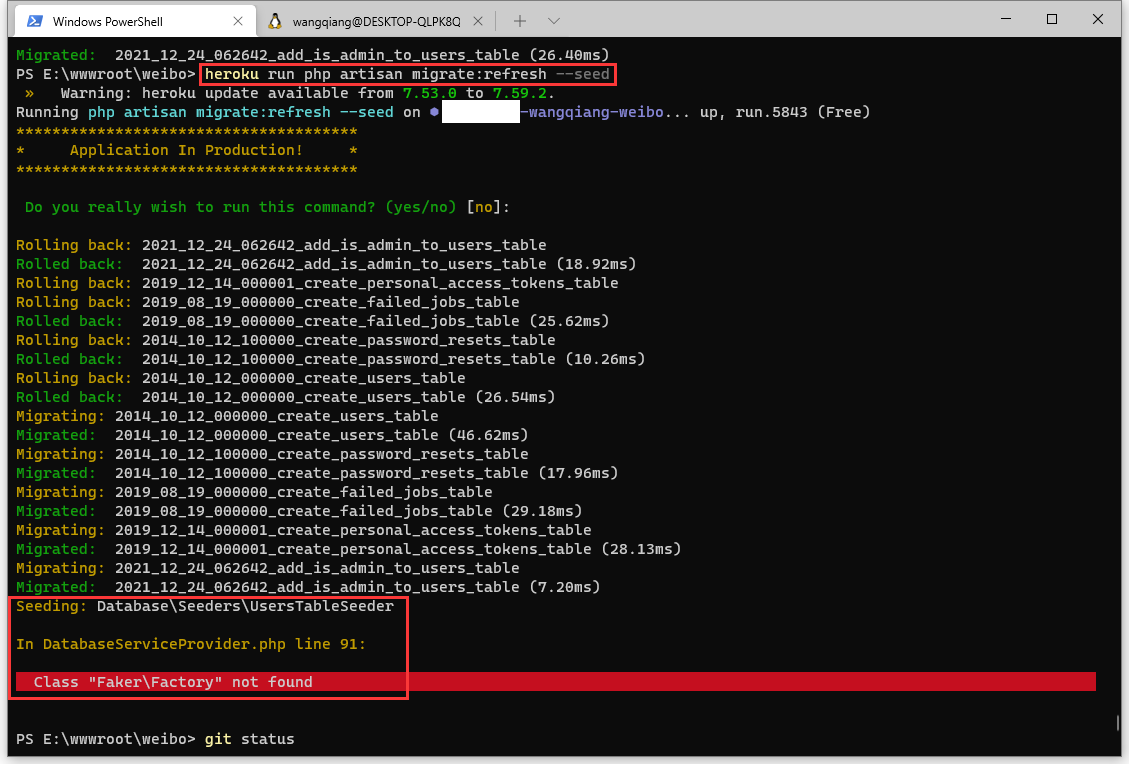1129x764 pixels.
Task: Open the new tab profile dropdown
Action: point(554,22)
